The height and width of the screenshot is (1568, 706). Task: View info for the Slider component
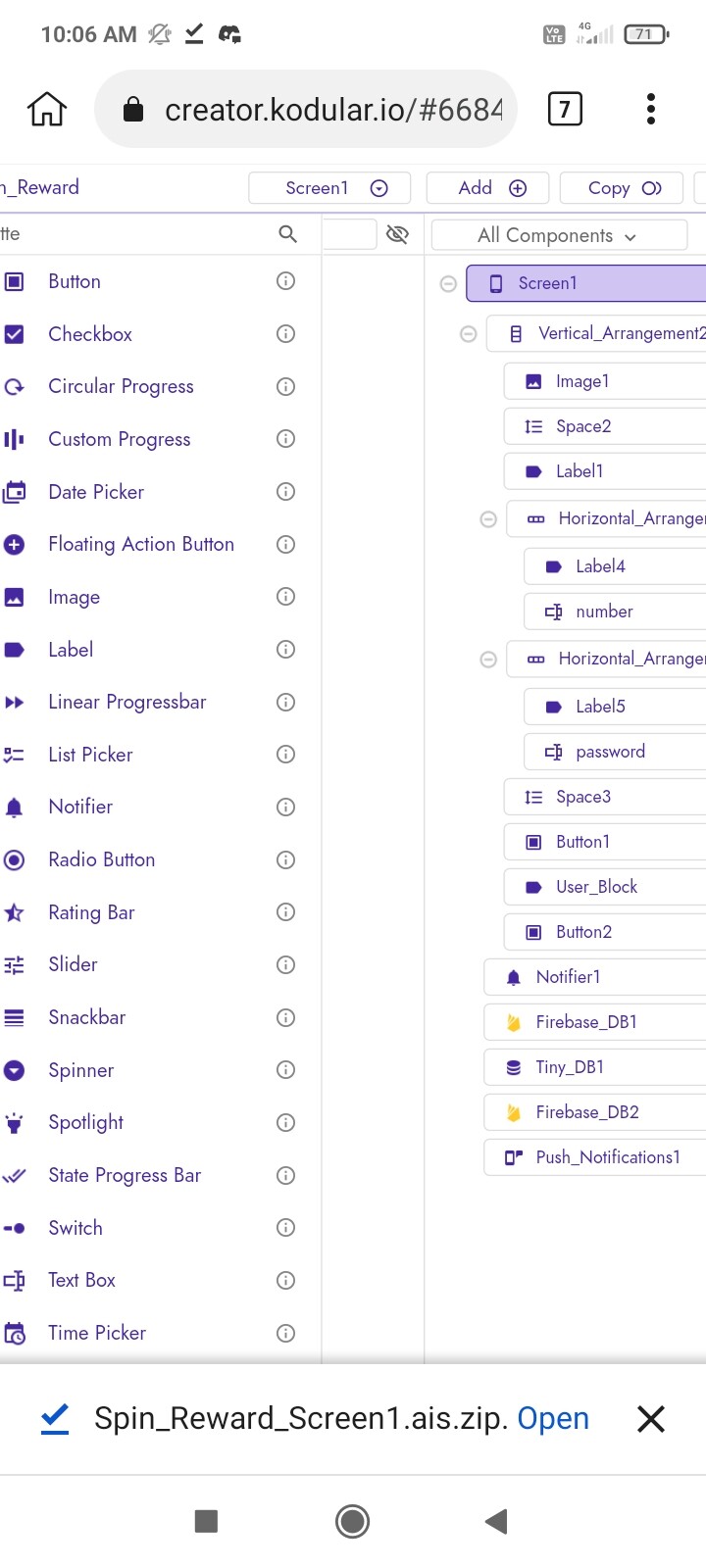point(285,964)
